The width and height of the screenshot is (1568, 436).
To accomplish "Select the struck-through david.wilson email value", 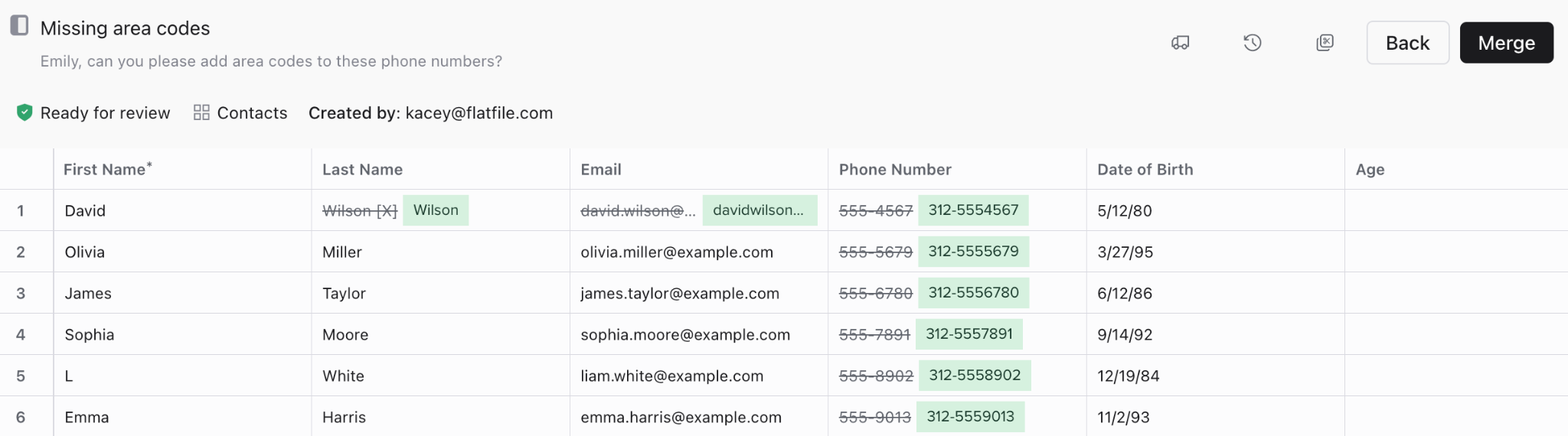I will 638,211.
